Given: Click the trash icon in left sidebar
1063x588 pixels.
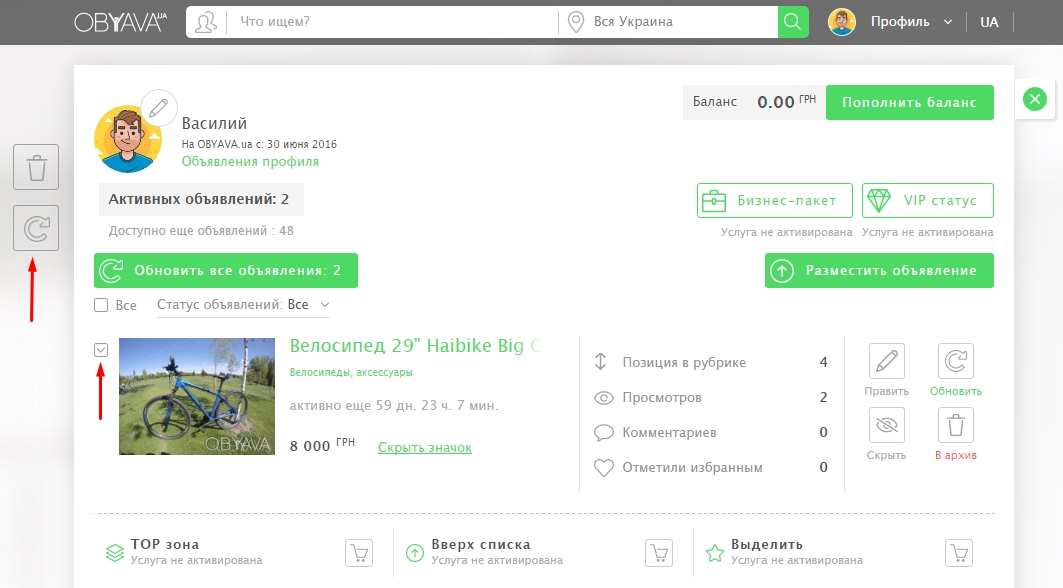Looking at the screenshot, I should [x=36, y=167].
